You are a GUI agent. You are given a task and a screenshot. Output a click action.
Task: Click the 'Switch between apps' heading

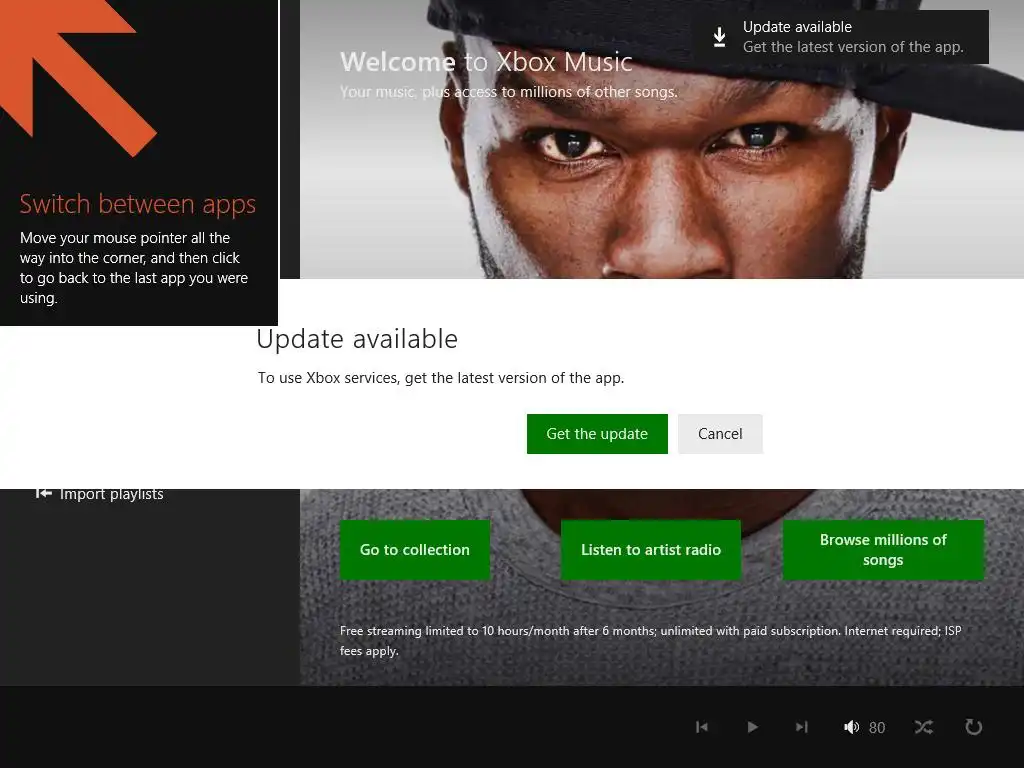138,204
